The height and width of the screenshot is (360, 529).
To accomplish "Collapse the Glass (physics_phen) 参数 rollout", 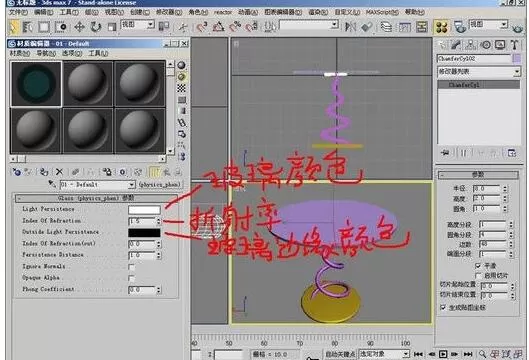I will pyautogui.click(x=96, y=198).
